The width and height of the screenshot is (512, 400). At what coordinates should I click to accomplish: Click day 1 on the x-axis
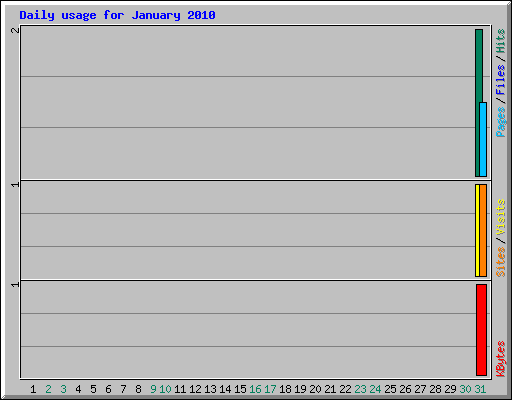pyautogui.click(x=33, y=389)
